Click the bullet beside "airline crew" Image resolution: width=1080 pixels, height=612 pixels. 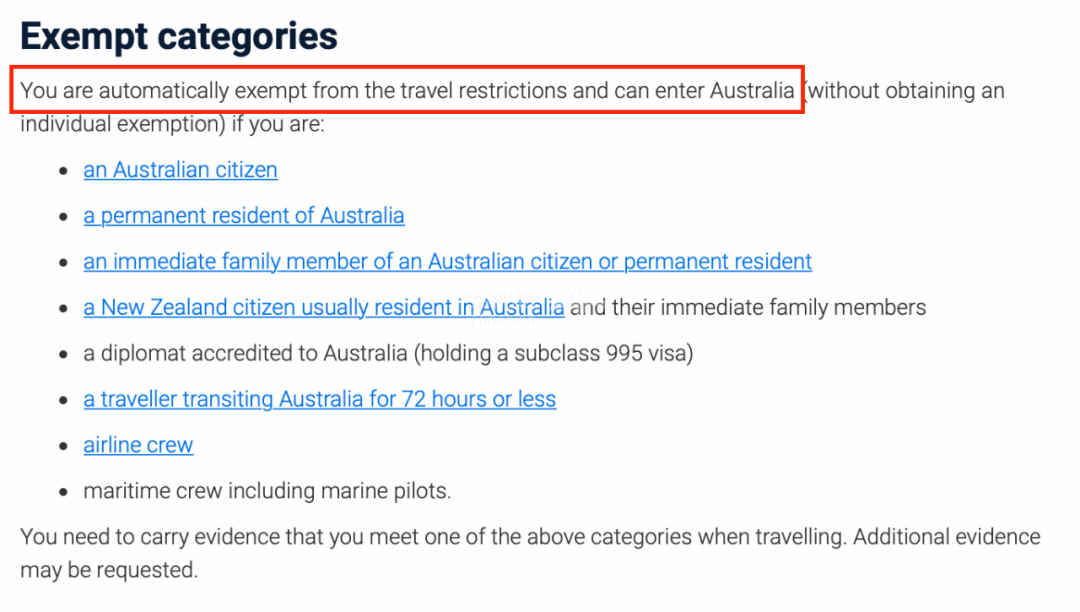point(63,447)
